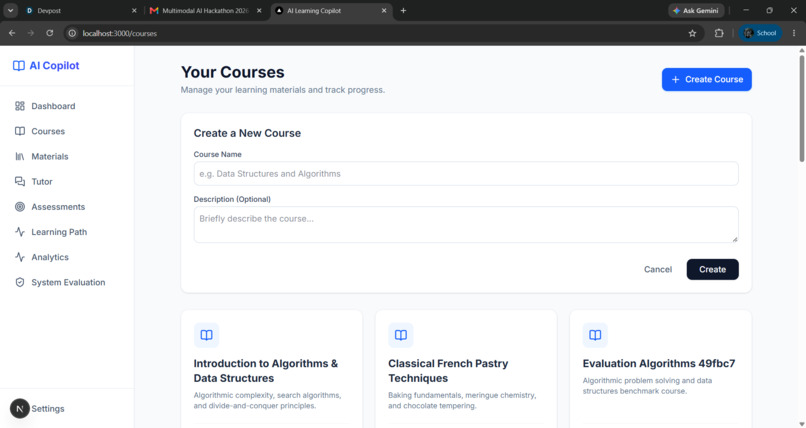The image size is (806, 428).
Task: Focus the Course Name input field
Action: pos(466,174)
